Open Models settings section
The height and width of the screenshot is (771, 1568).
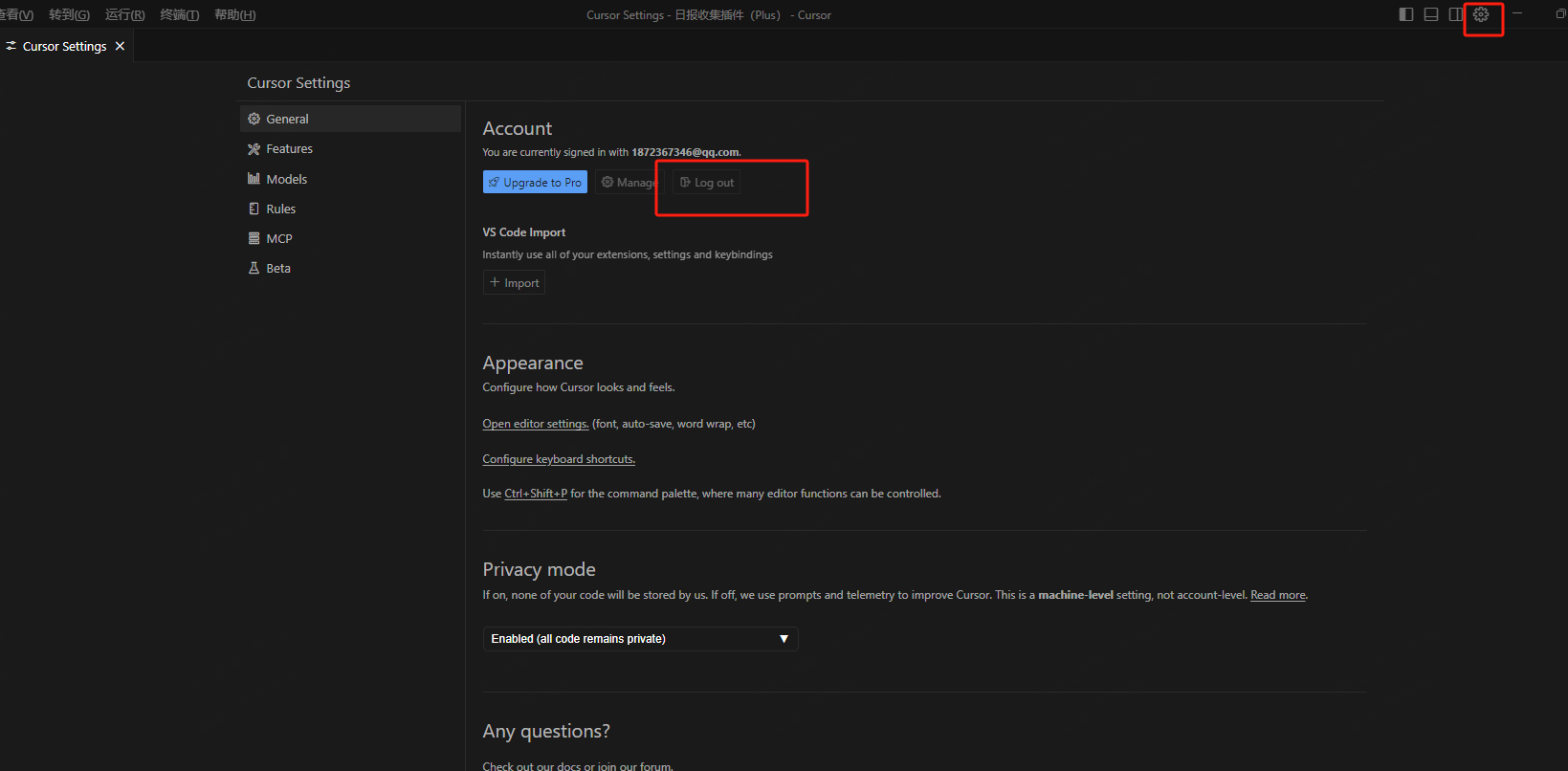350,179
